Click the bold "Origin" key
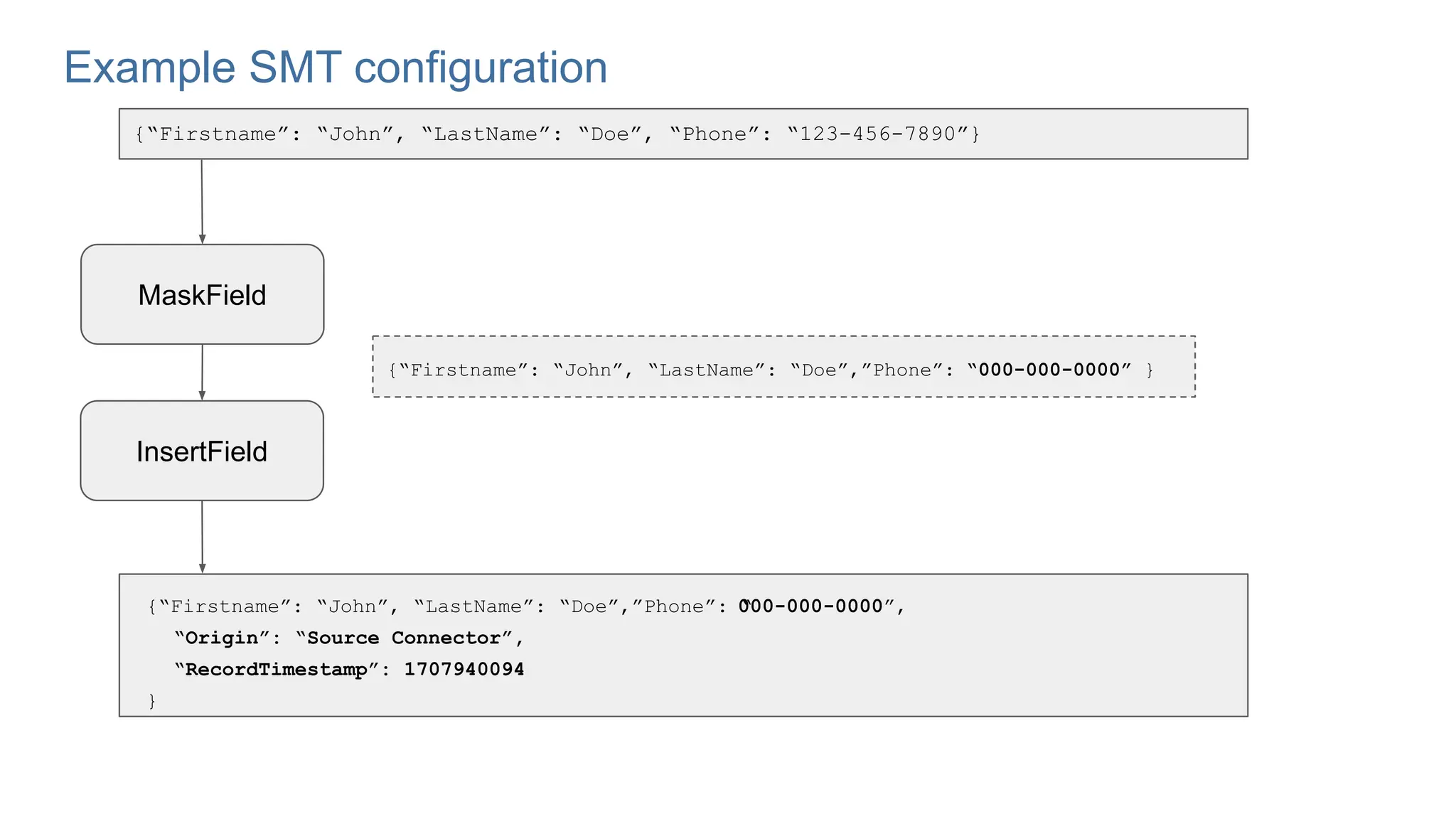 [222, 638]
